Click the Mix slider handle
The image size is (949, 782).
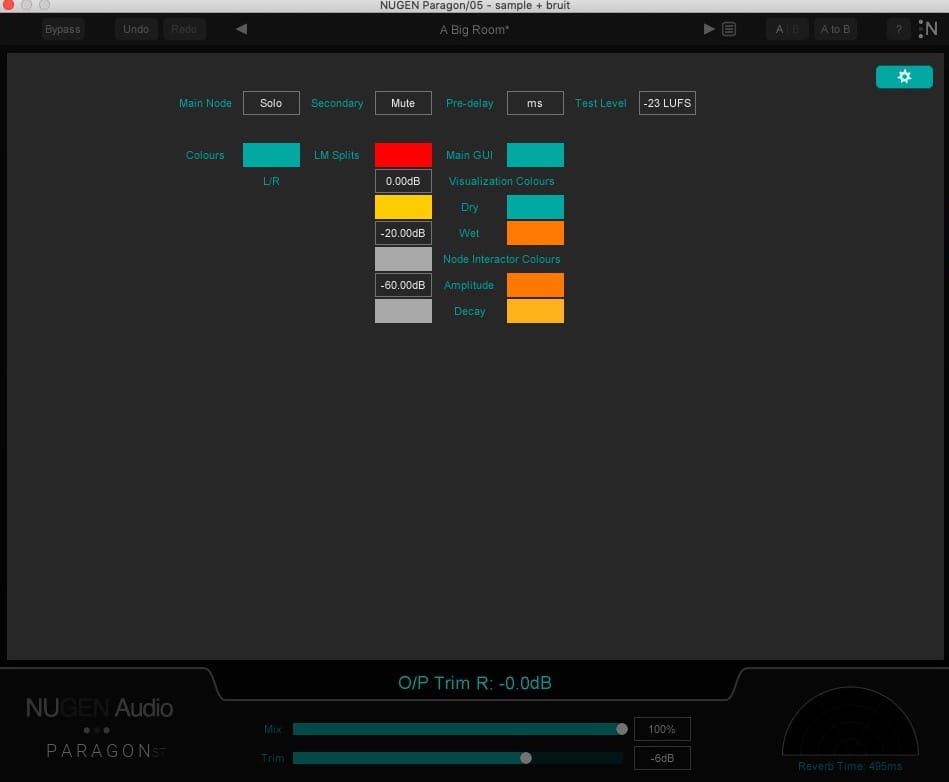622,729
